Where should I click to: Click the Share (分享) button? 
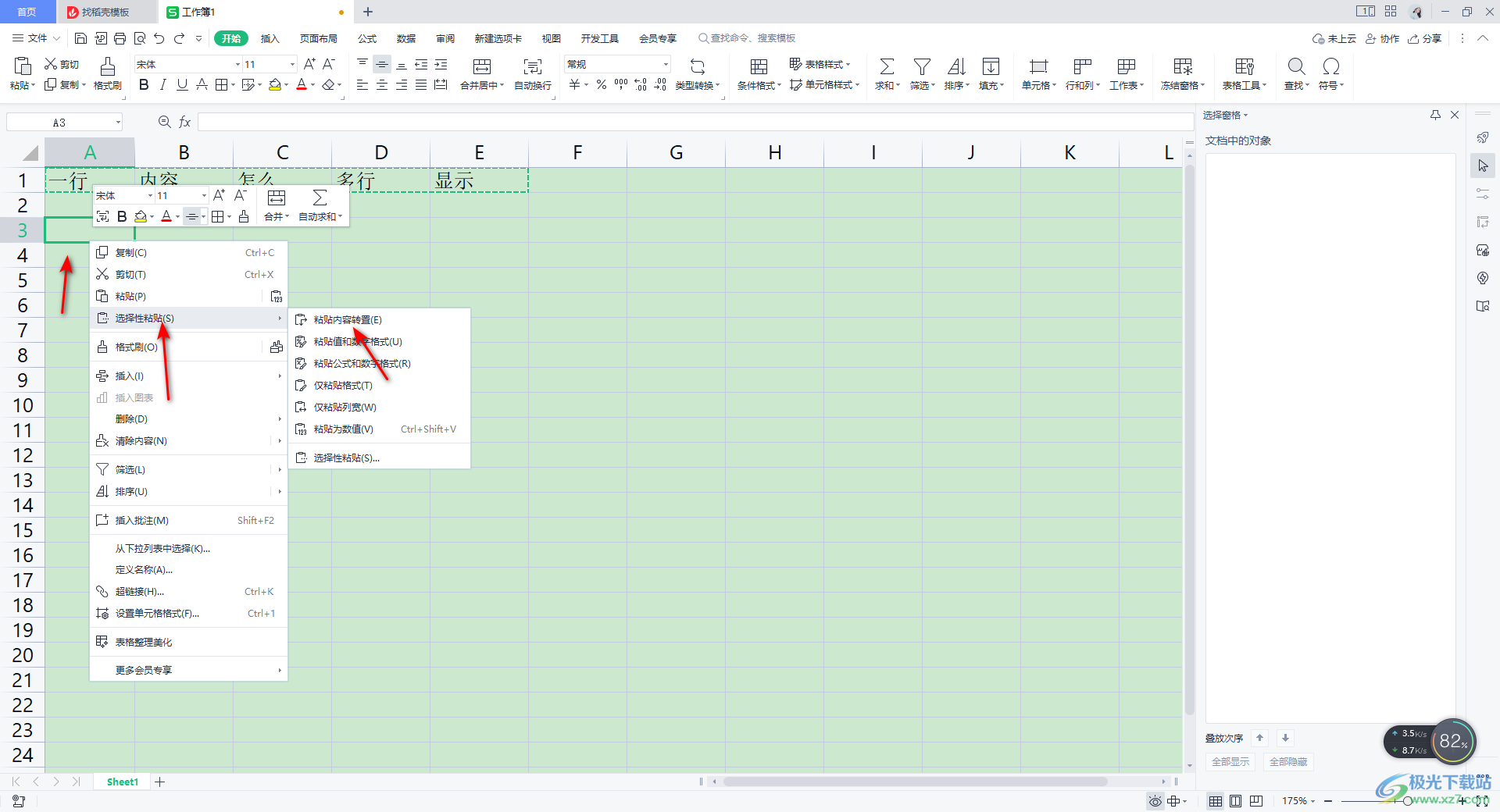pos(1425,38)
